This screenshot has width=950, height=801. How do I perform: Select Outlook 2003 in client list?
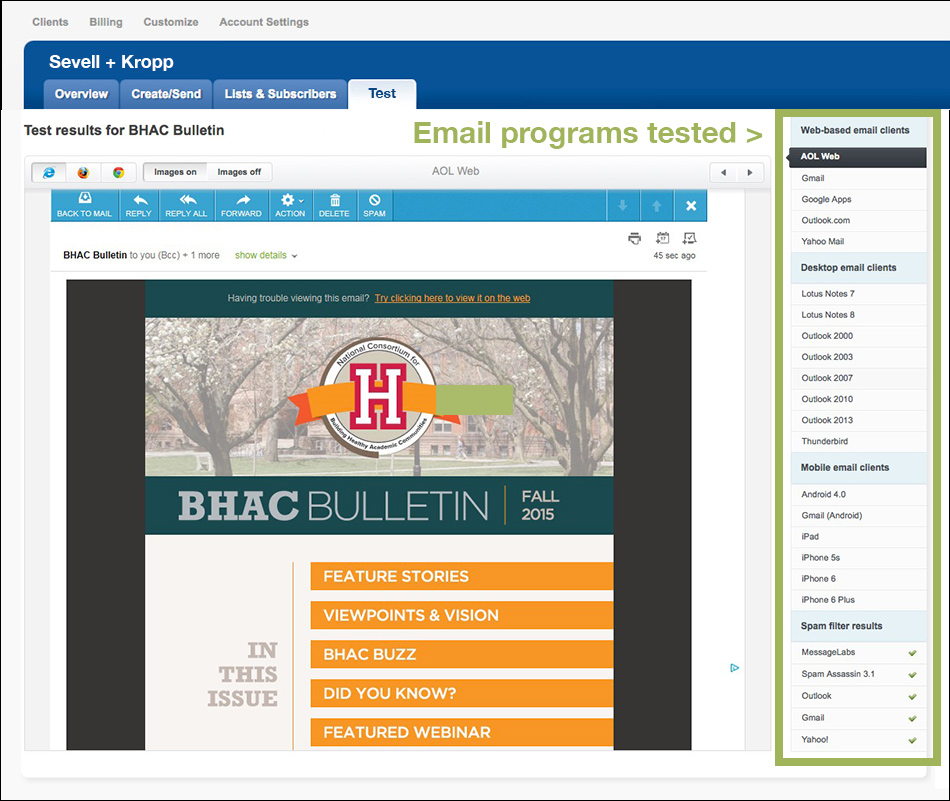(859, 357)
